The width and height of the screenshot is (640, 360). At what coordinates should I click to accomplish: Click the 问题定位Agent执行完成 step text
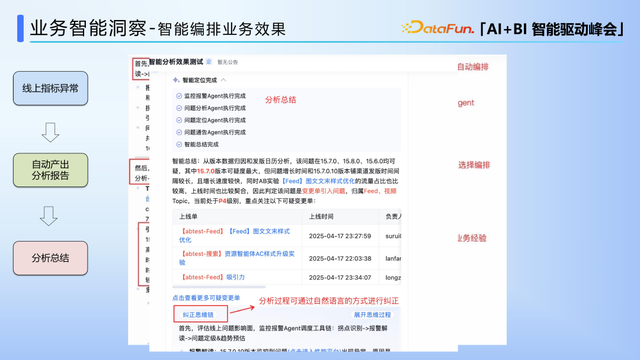215,120
